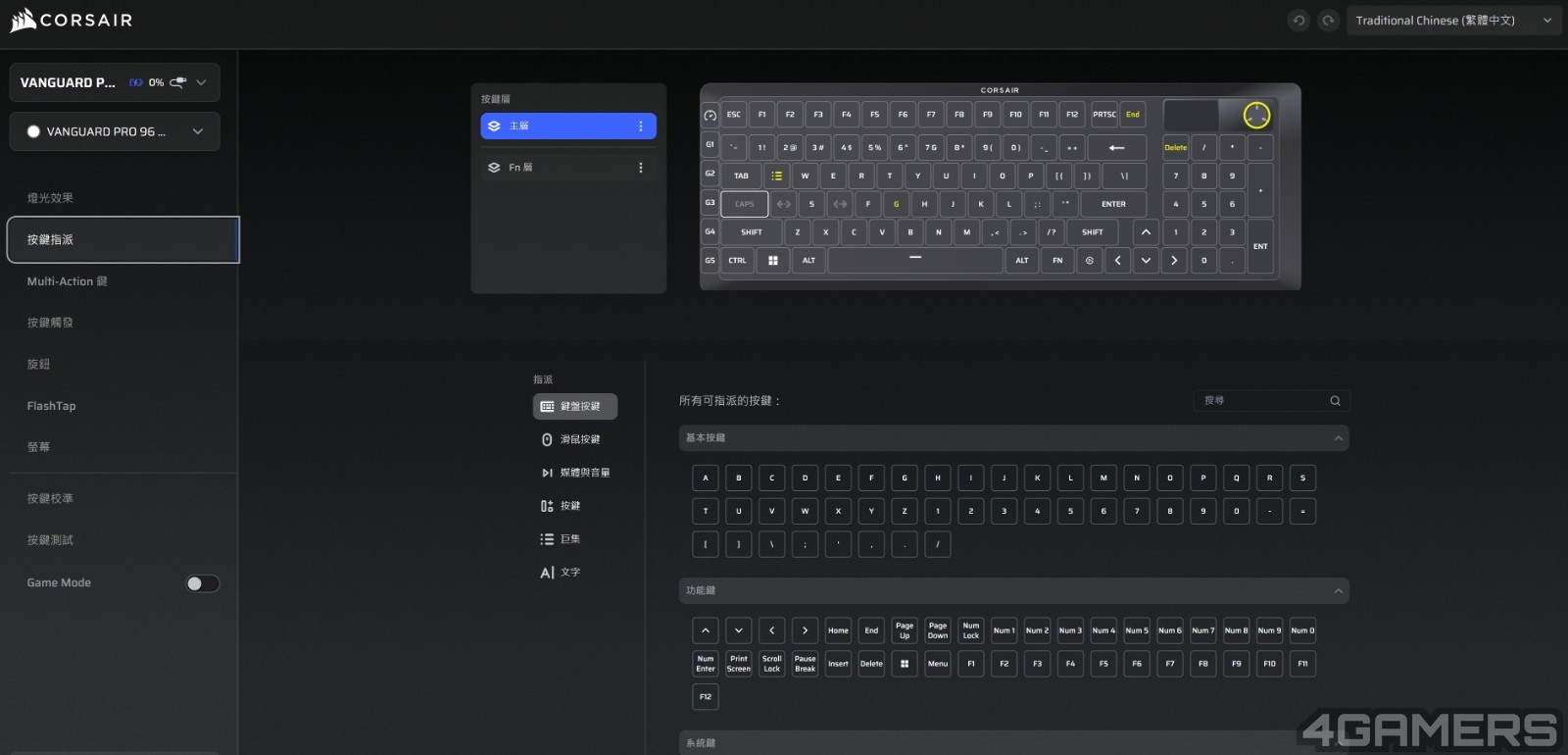Click the 搜尋 search input field

(1271, 400)
